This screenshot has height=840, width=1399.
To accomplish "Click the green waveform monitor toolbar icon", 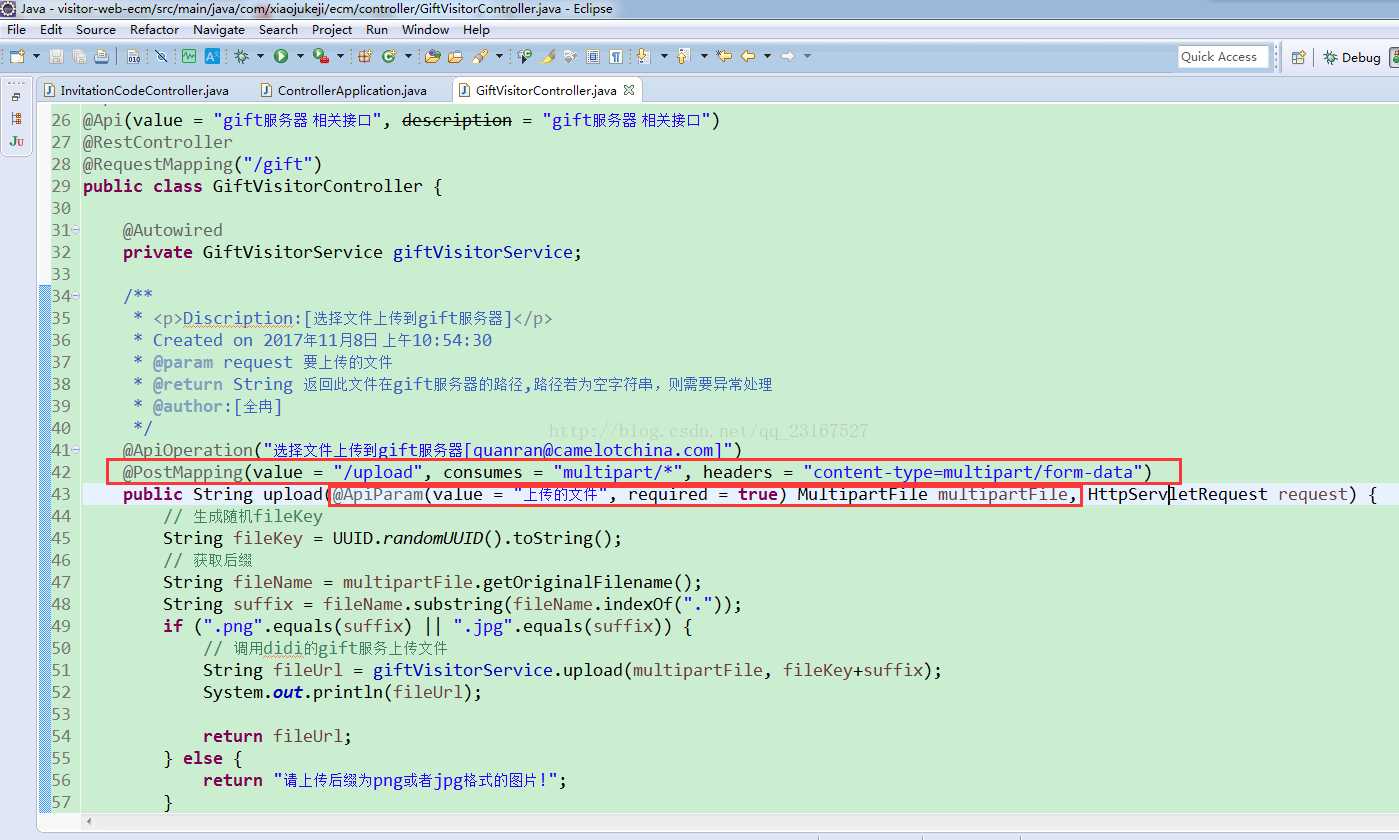I will click(x=189, y=56).
